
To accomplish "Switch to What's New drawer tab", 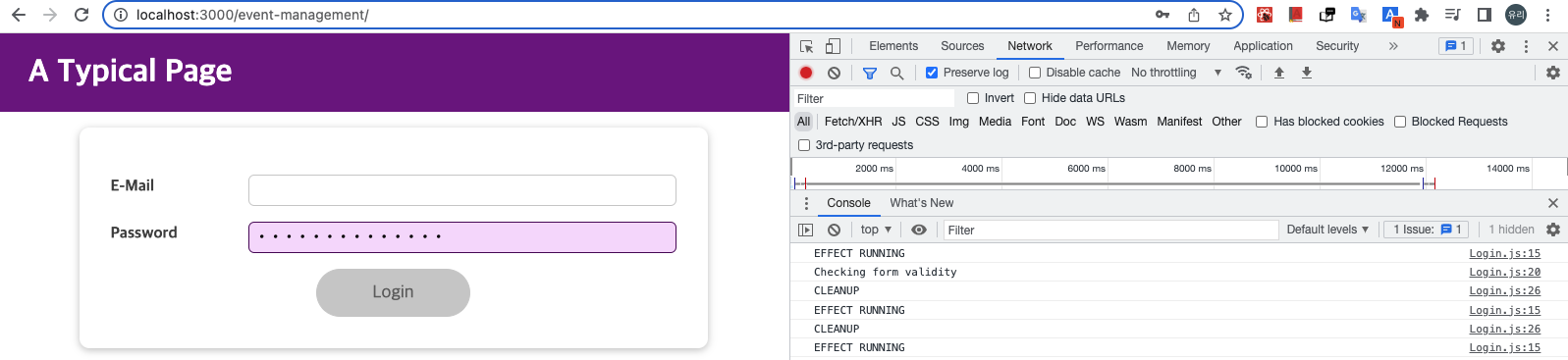I will [x=921, y=203].
